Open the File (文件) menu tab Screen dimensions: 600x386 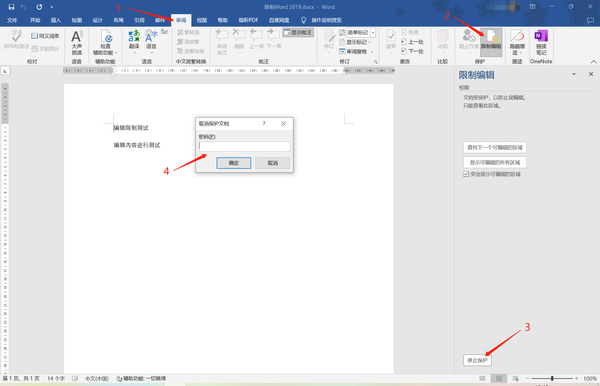pos(12,20)
